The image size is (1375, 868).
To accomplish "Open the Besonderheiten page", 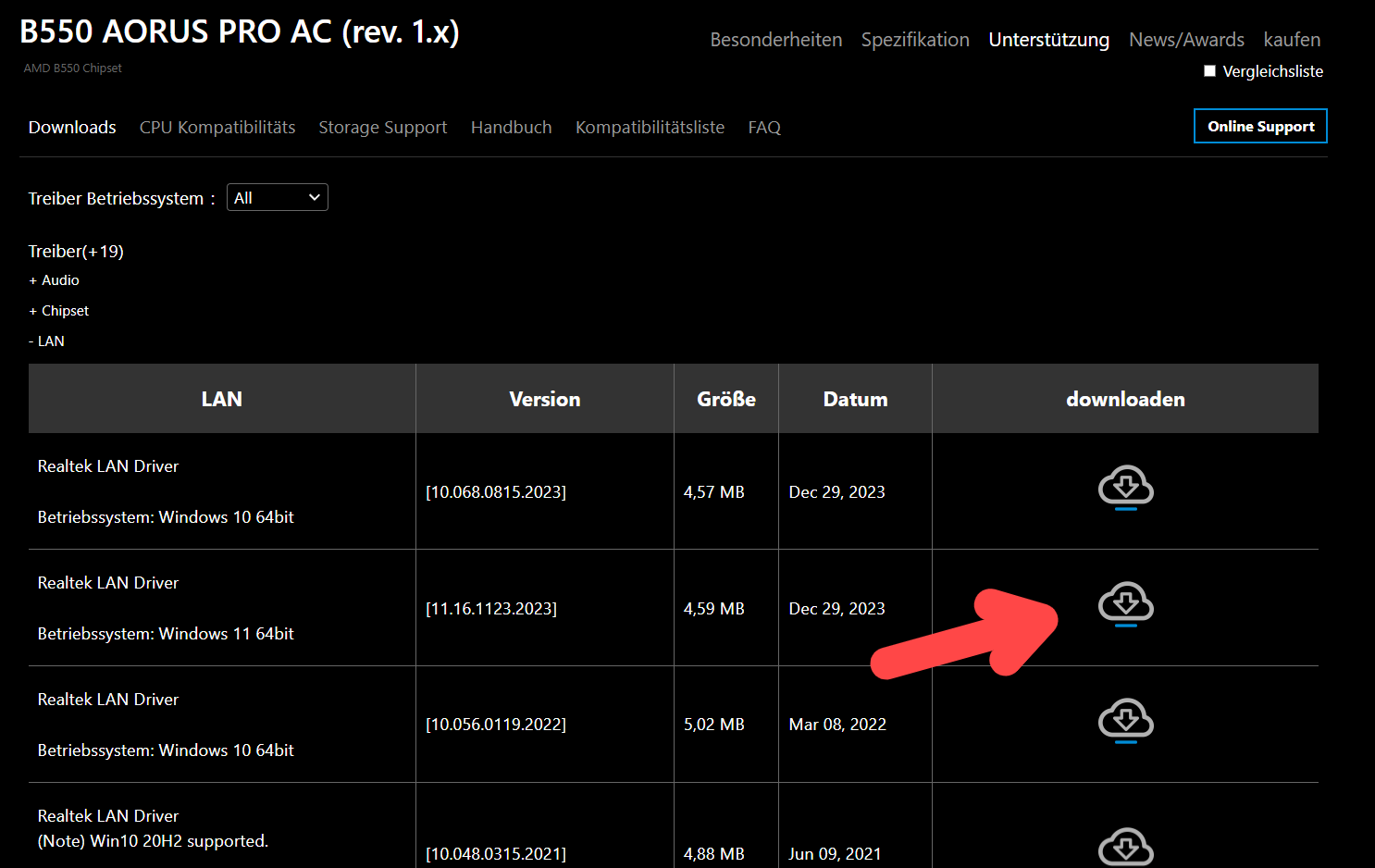I will [776, 40].
